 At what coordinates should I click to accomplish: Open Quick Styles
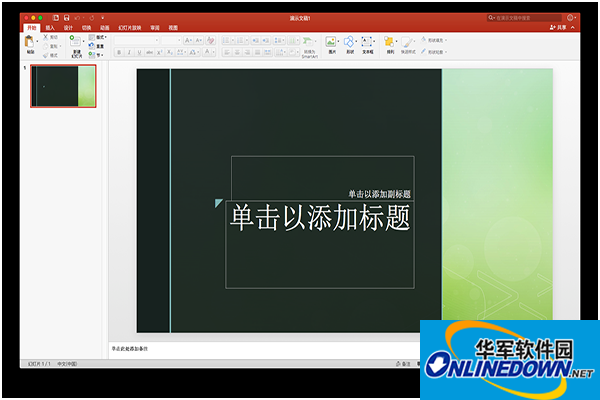coord(408,45)
